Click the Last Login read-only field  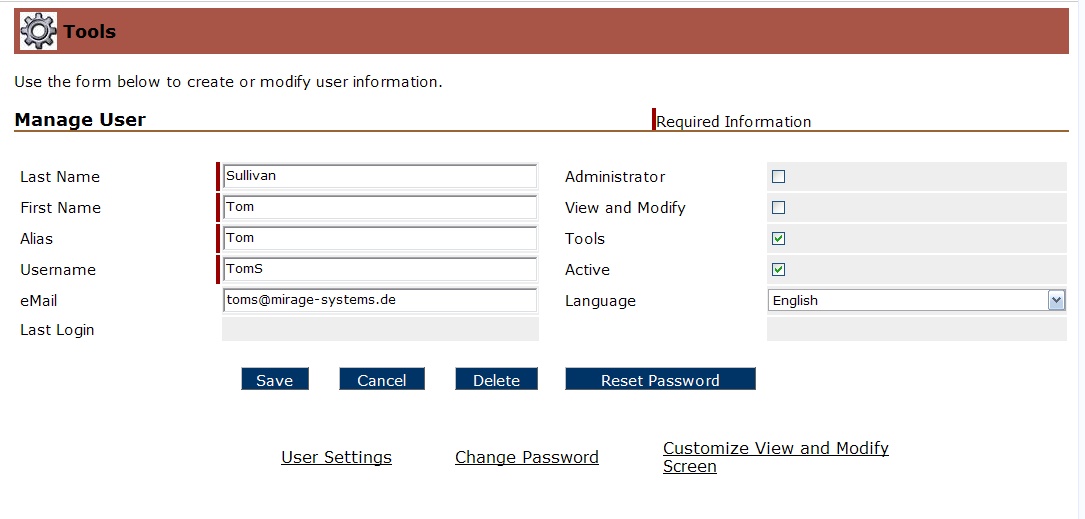click(x=380, y=330)
